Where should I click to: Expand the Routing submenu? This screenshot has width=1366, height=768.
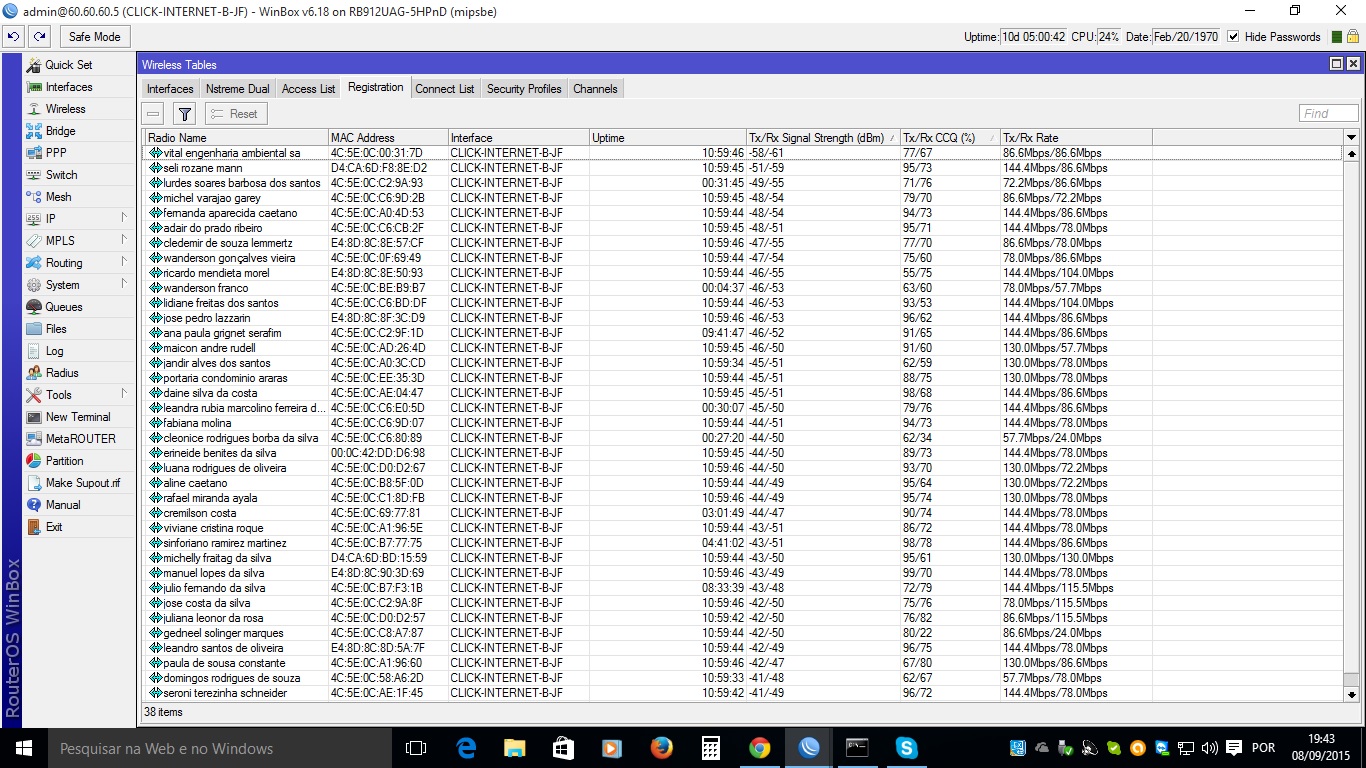point(78,263)
